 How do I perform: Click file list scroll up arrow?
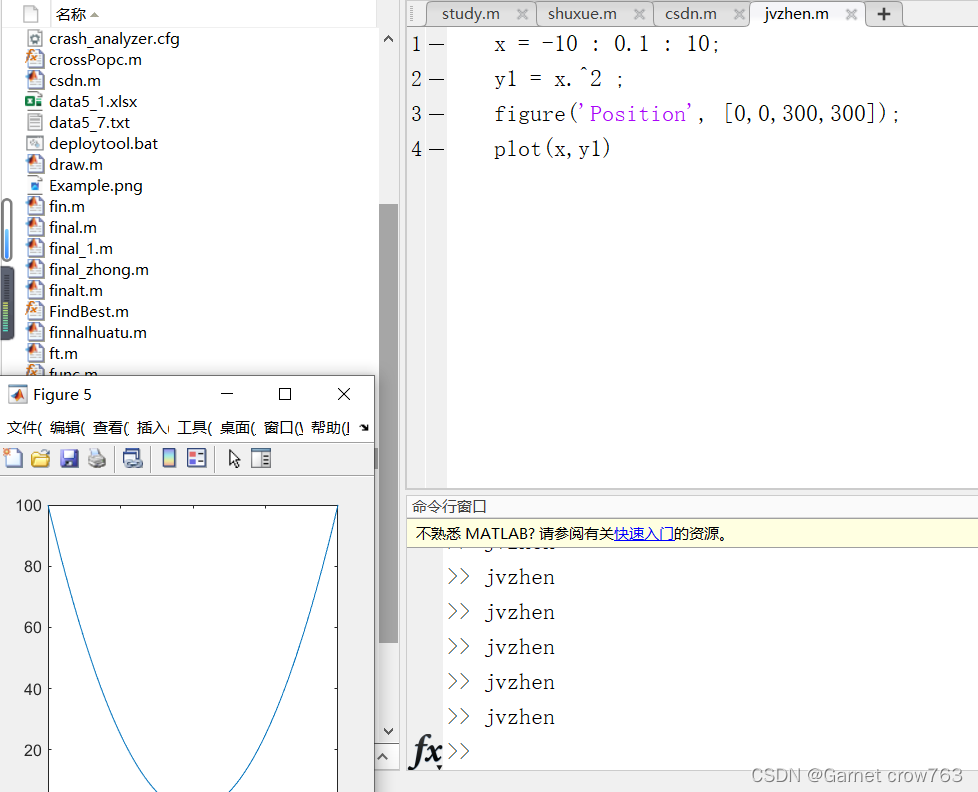coord(388,39)
